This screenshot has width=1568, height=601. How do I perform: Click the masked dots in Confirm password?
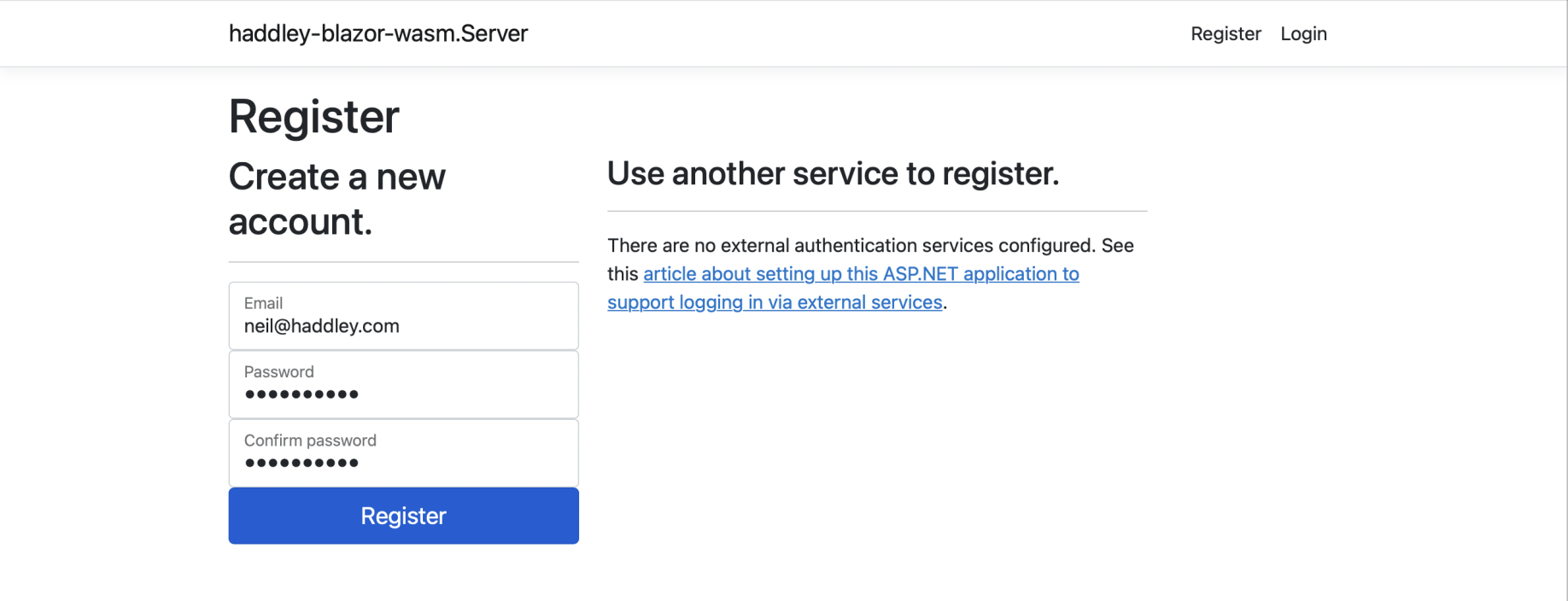301,463
